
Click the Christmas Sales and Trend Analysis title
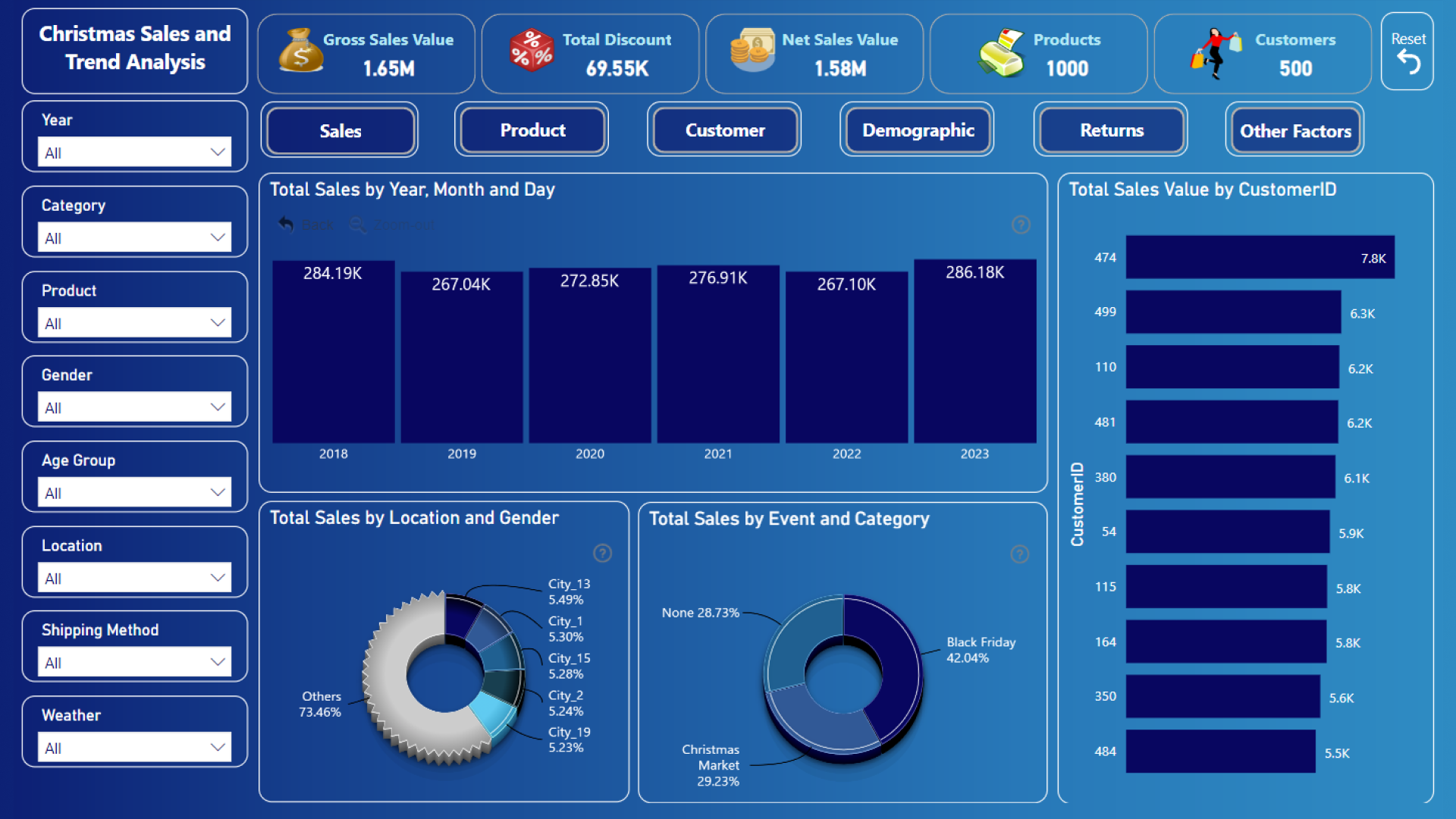click(x=135, y=48)
